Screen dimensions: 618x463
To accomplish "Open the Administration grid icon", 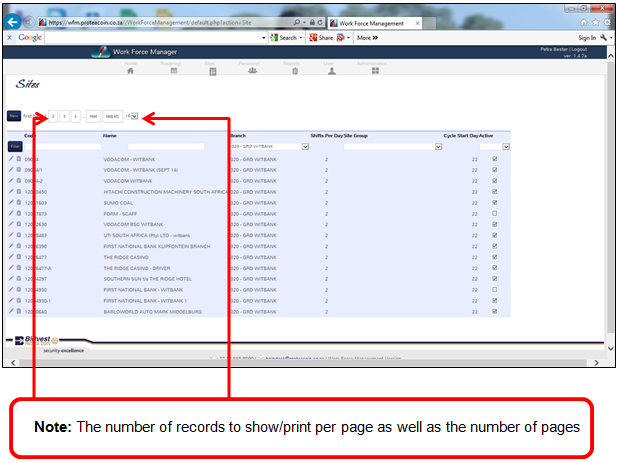I will tap(375, 71).
